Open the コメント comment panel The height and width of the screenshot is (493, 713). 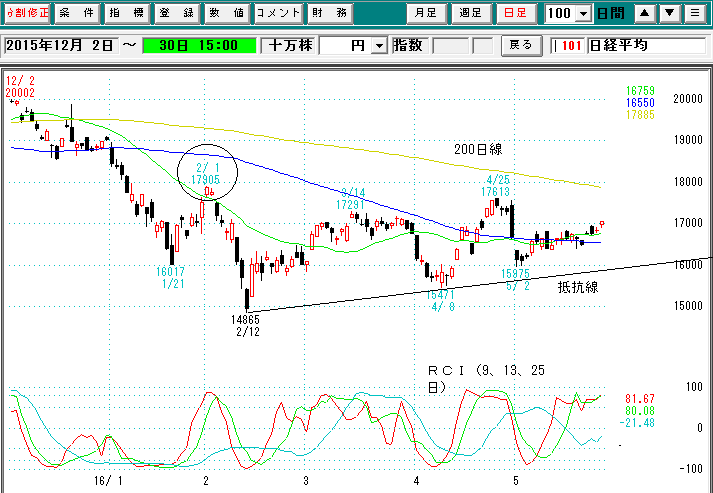(x=276, y=14)
